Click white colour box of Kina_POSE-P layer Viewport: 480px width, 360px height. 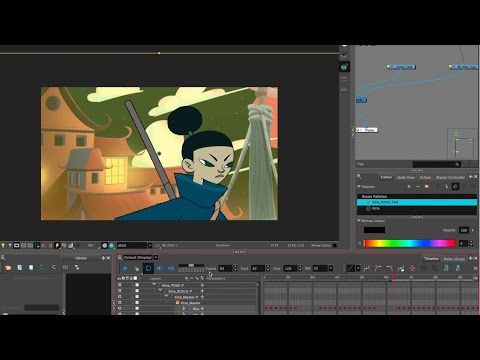tap(137, 285)
